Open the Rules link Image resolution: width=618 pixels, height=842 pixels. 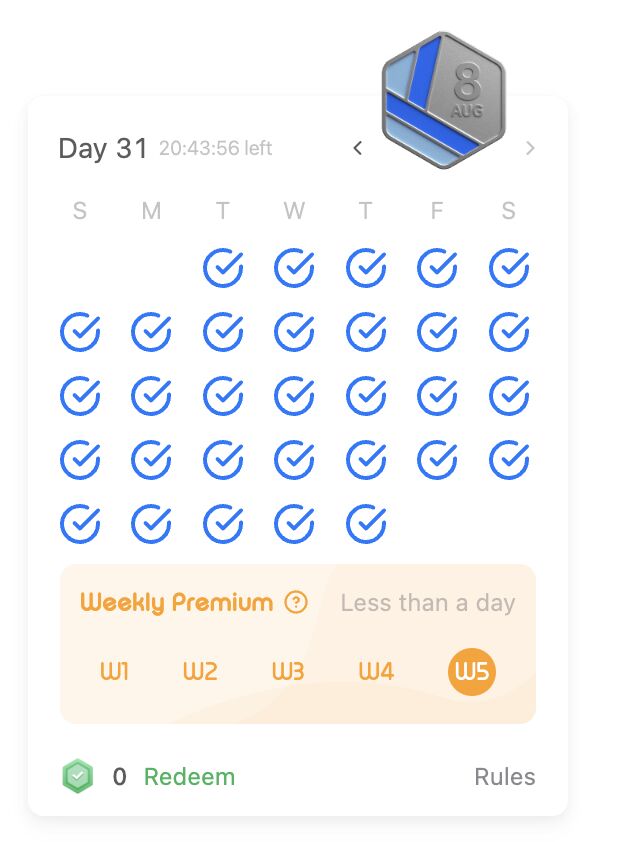[x=505, y=776]
